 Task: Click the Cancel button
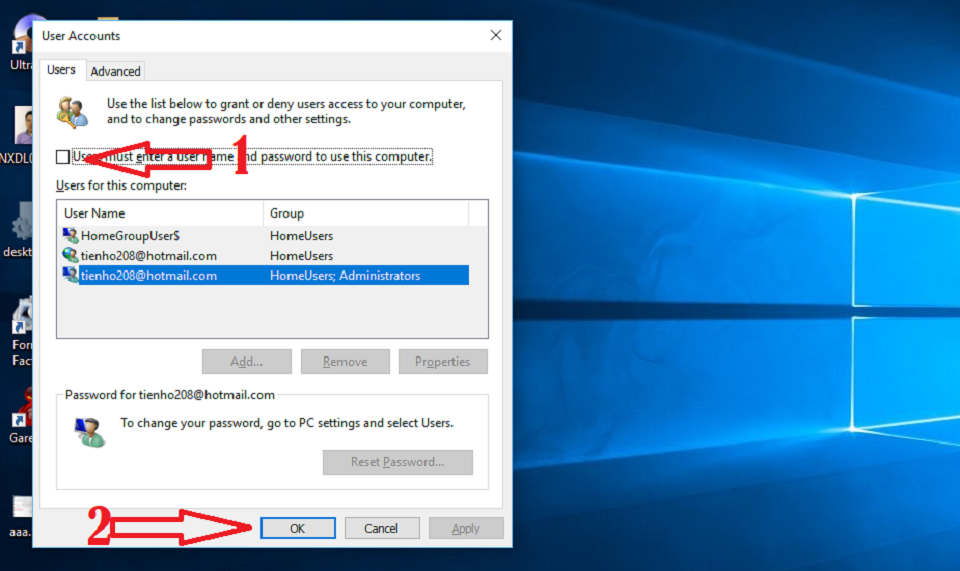pyautogui.click(x=381, y=528)
